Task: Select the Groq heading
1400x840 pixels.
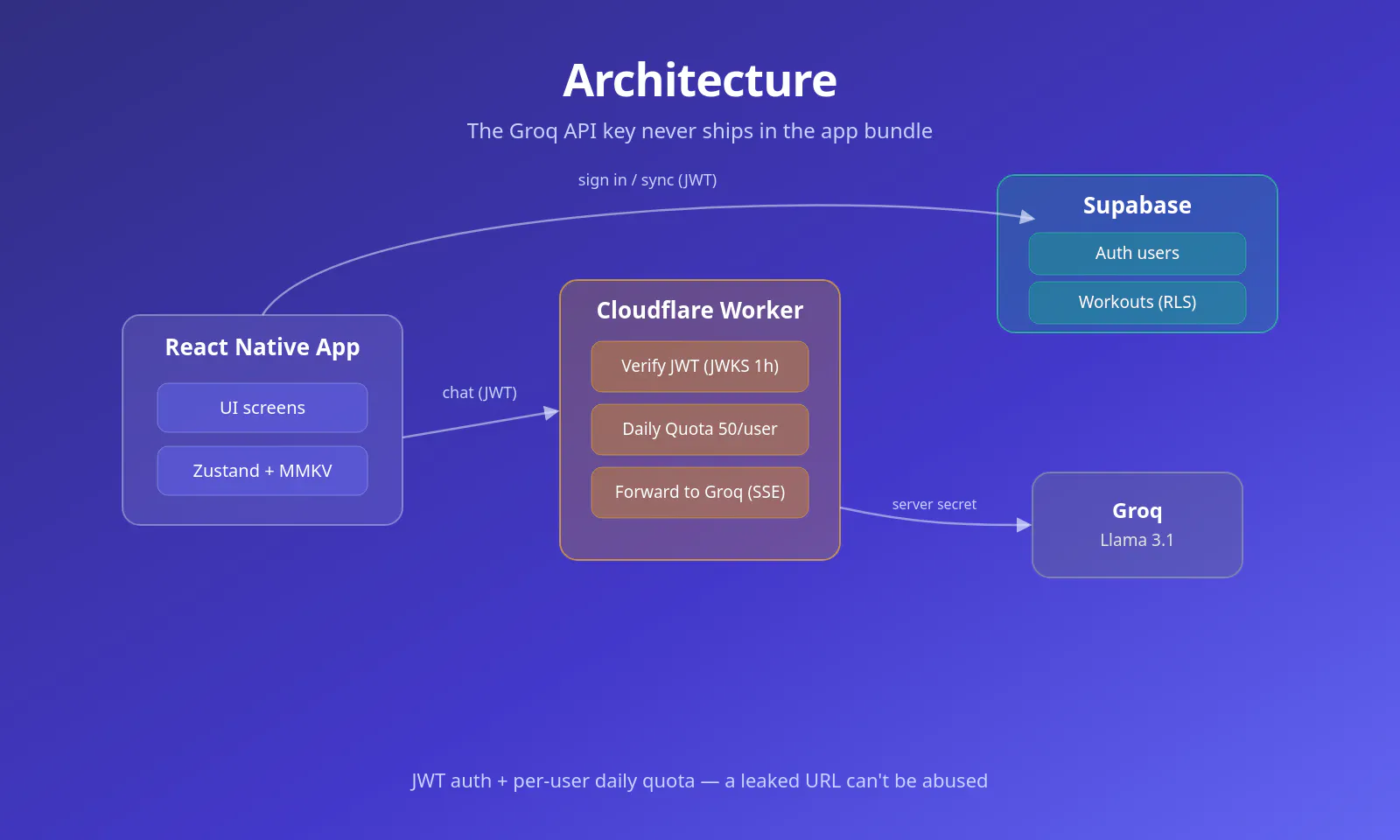Action: [1137, 511]
